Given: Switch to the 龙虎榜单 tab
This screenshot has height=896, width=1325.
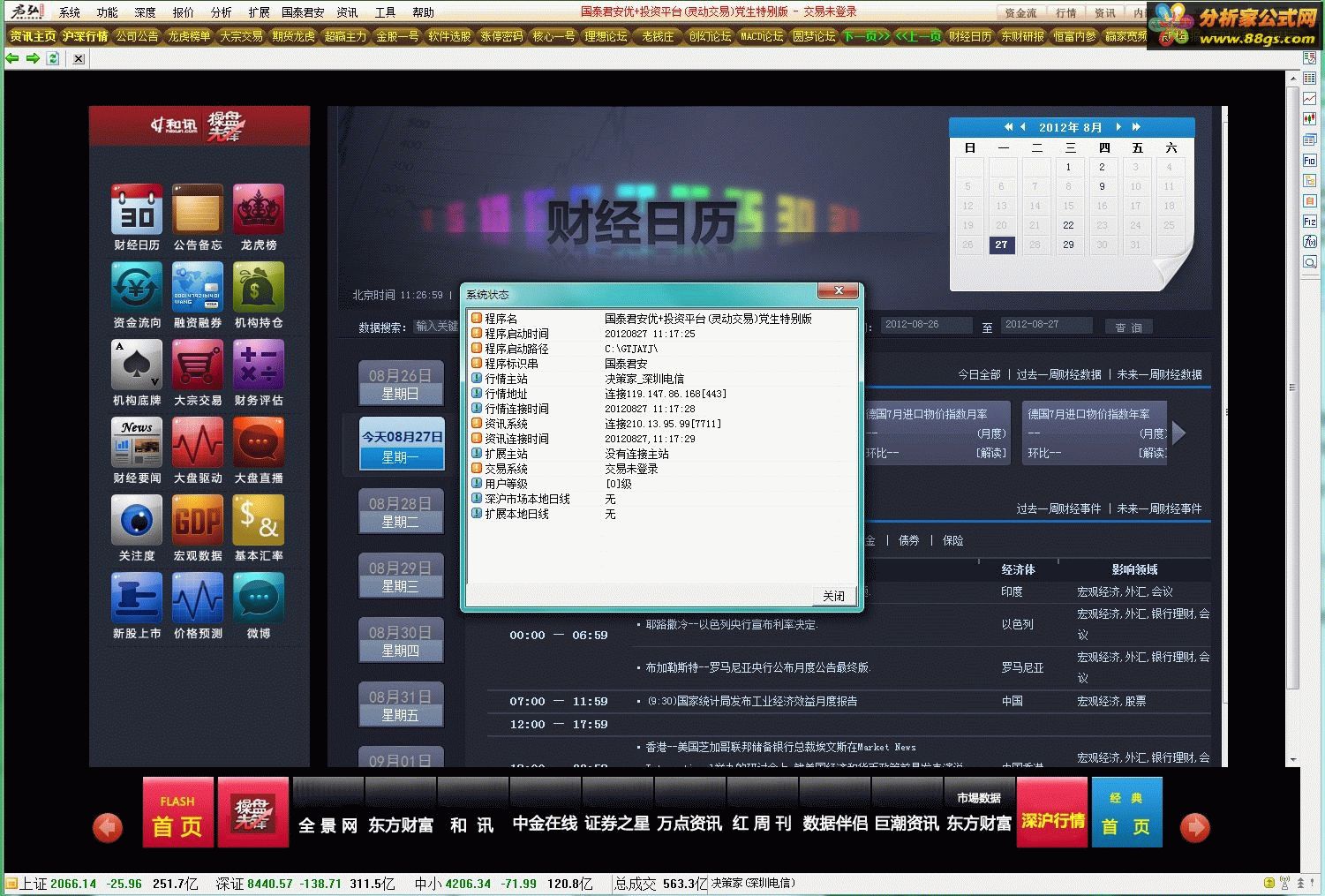Looking at the screenshot, I should (190, 36).
